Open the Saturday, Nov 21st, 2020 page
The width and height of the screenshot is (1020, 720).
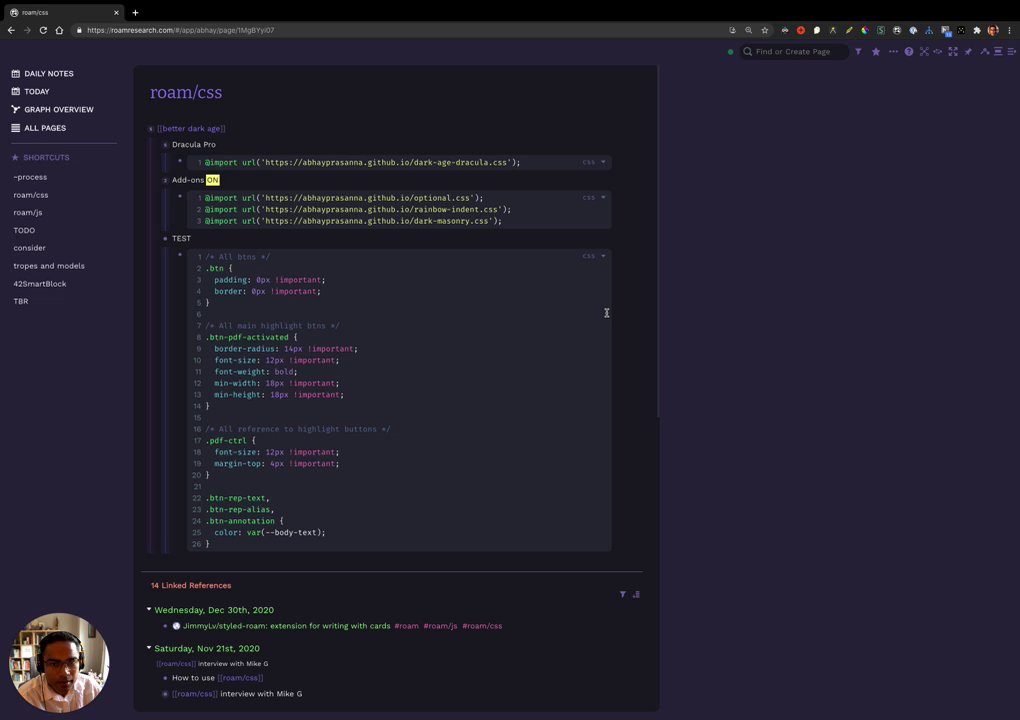pos(207,648)
